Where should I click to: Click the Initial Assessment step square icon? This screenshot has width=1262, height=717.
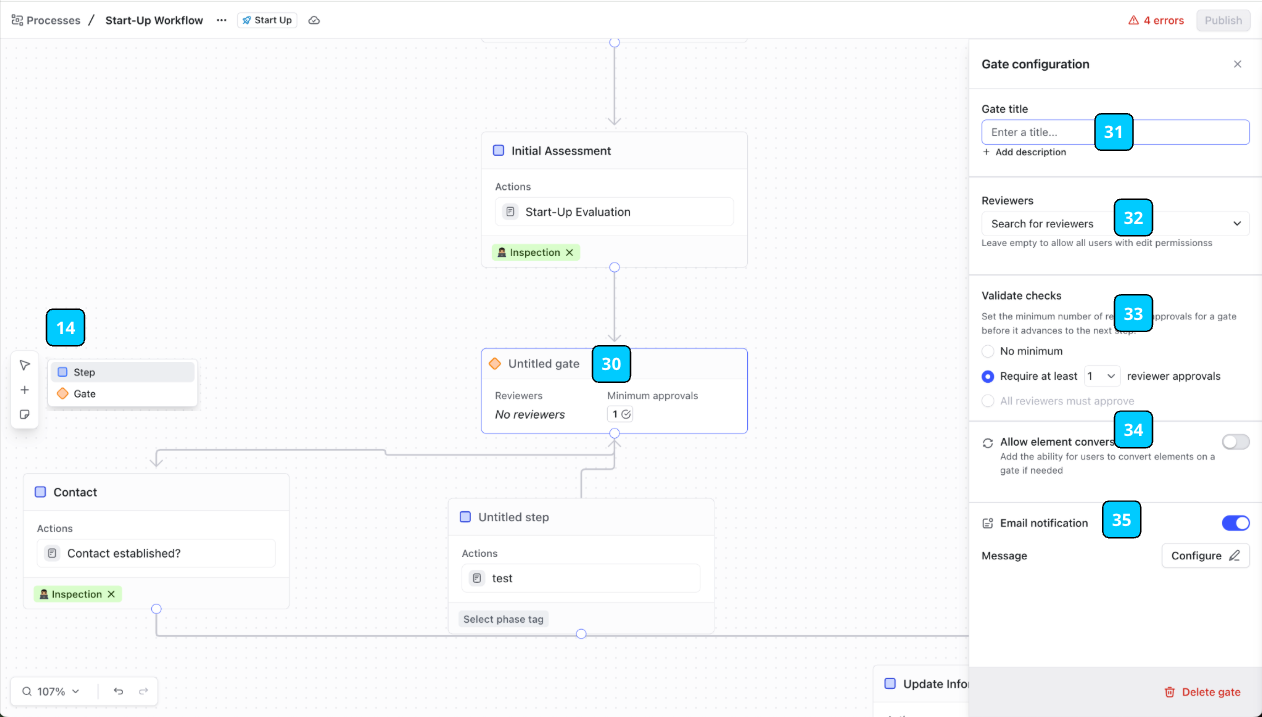[498, 151]
